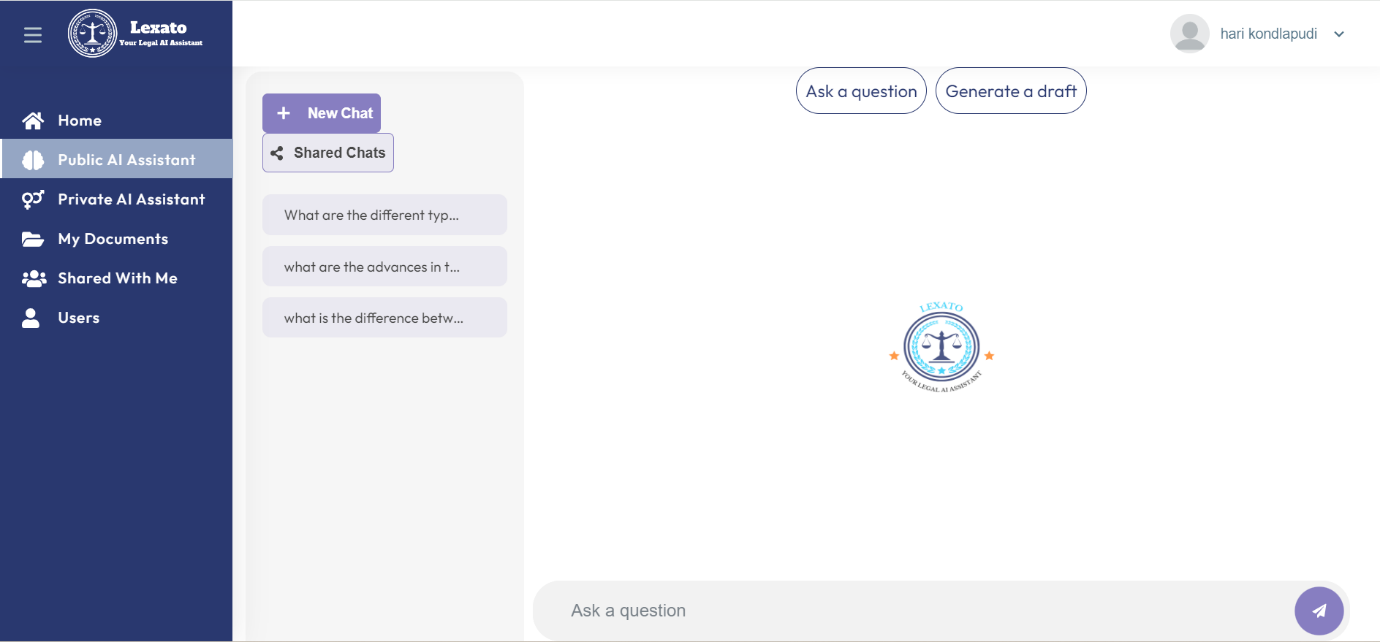Select the Users person icon

(31, 317)
